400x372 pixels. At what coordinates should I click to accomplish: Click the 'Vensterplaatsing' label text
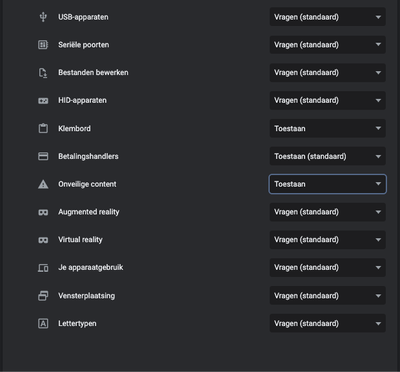[x=87, y=296]
